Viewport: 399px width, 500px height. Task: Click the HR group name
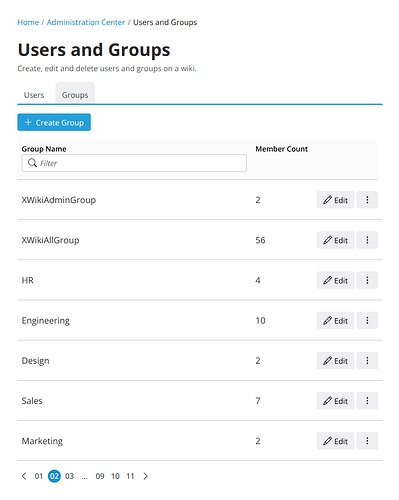[28, 280]
